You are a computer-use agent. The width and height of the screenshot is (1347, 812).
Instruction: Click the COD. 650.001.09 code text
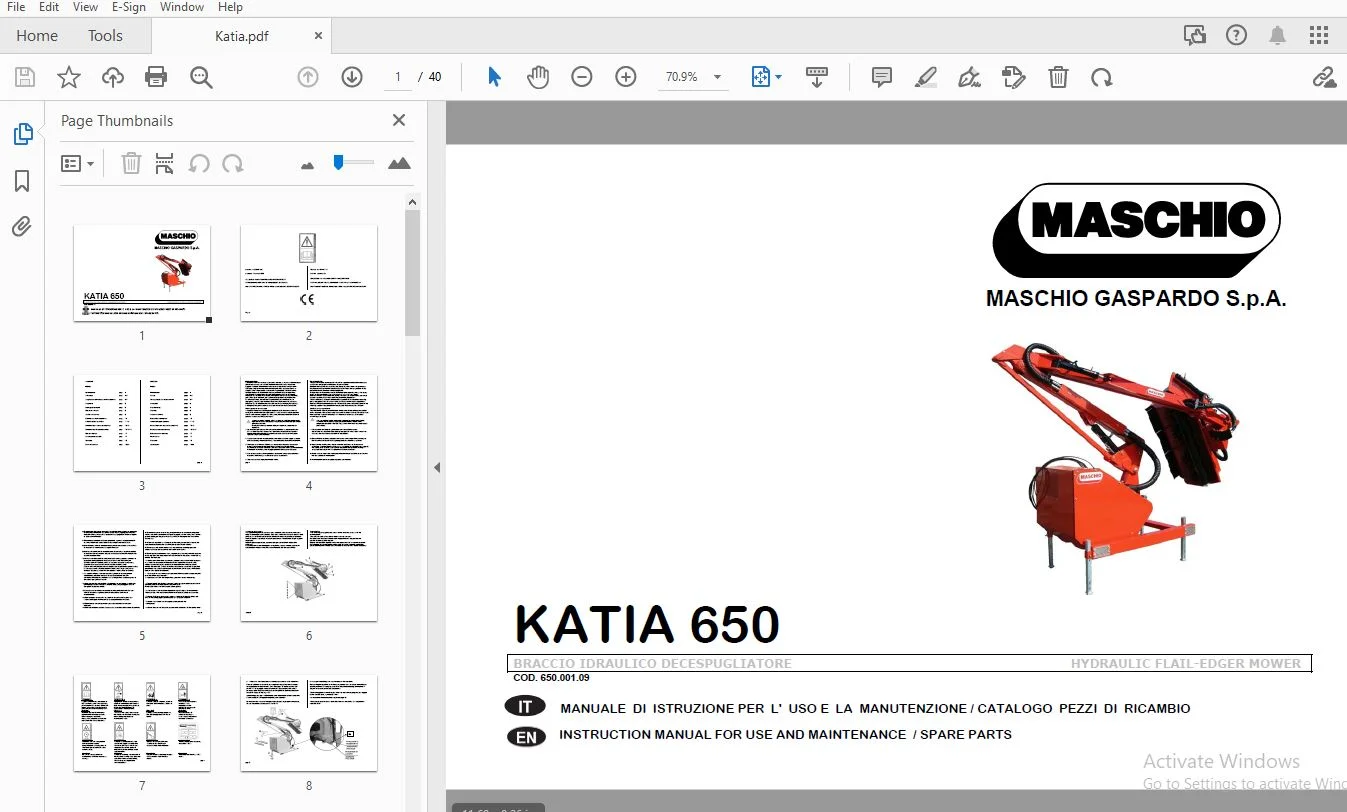551,678
